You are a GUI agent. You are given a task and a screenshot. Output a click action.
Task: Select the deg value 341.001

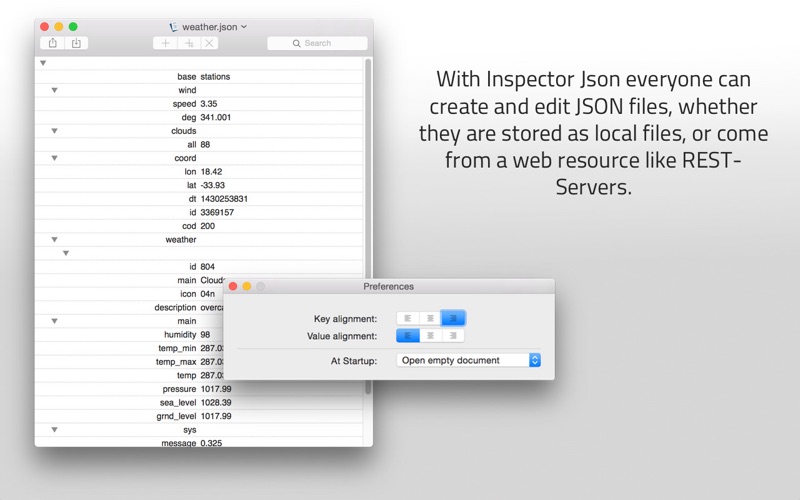tap(215, 117)
